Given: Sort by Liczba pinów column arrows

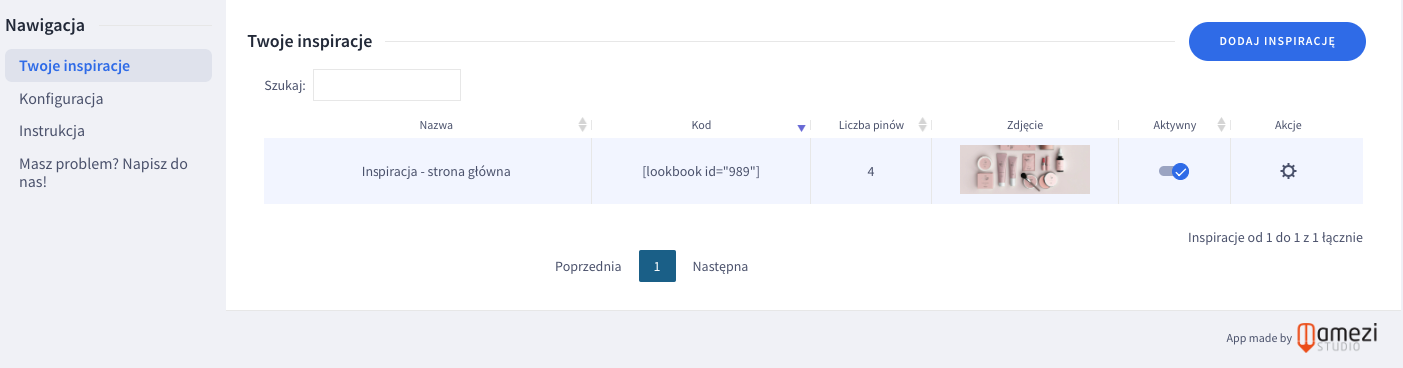Looking at the screenshot, I should tap(922, 125).
